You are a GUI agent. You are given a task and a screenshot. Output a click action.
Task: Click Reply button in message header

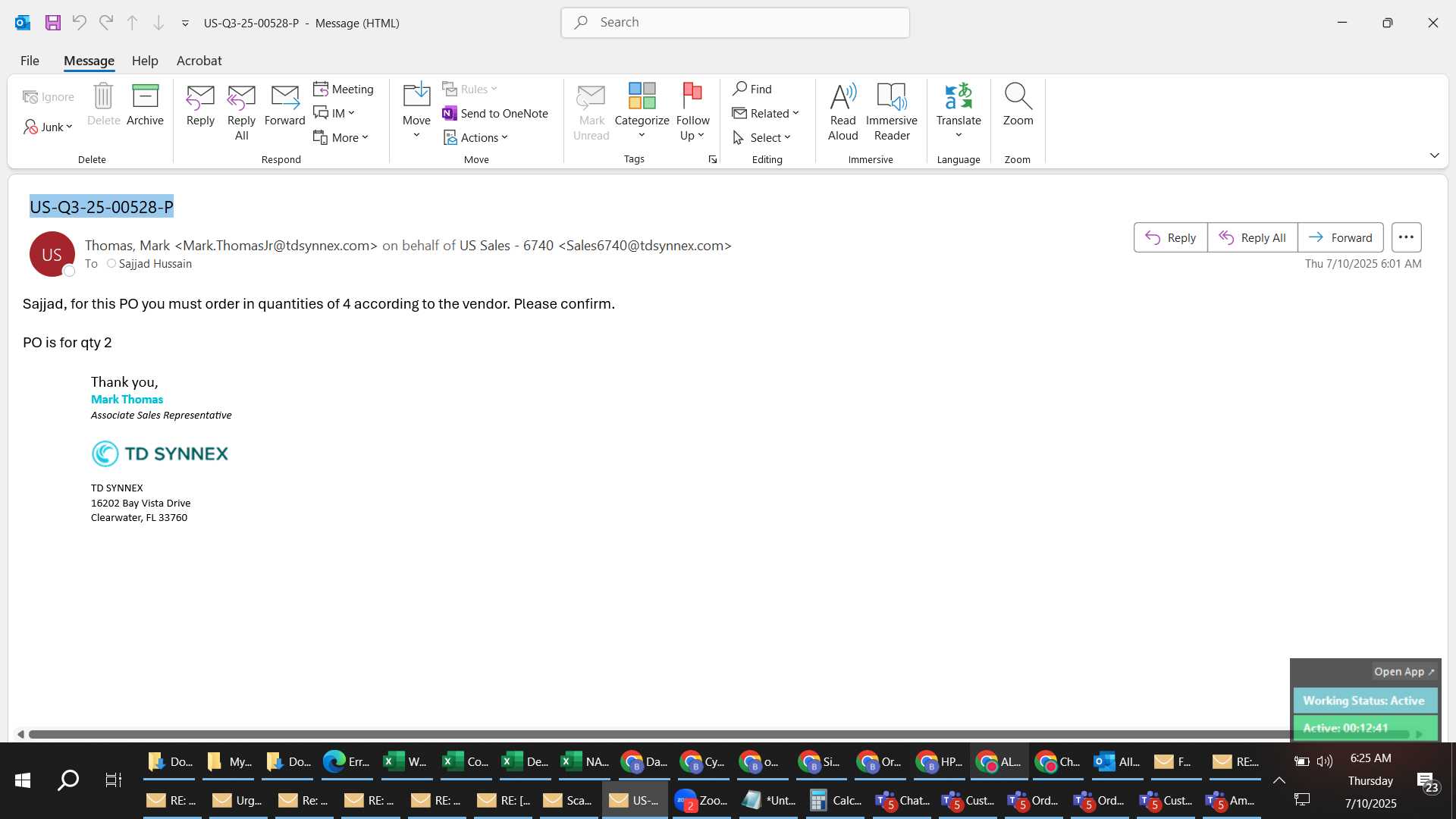coord(1170,237)
